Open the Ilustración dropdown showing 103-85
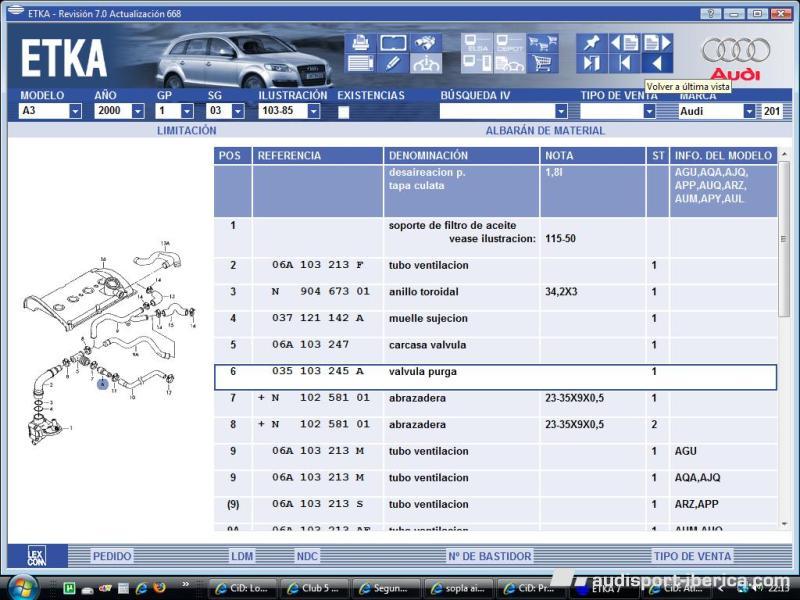This screenshot has width=800, height=600. (314, 111)
